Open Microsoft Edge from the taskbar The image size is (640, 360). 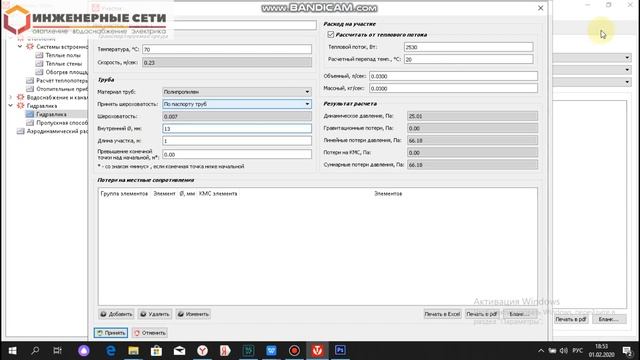click(x=111, y=350)
